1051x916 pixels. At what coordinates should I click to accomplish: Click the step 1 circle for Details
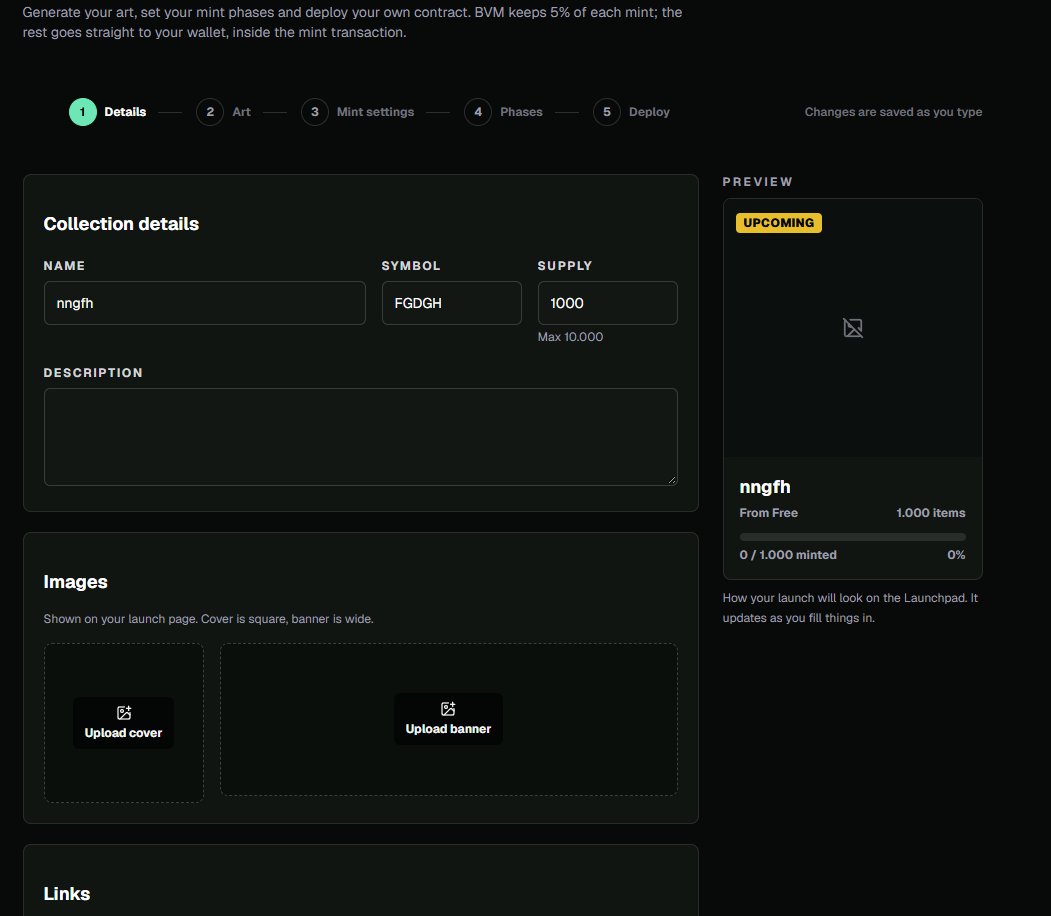(x=82, y=112)
